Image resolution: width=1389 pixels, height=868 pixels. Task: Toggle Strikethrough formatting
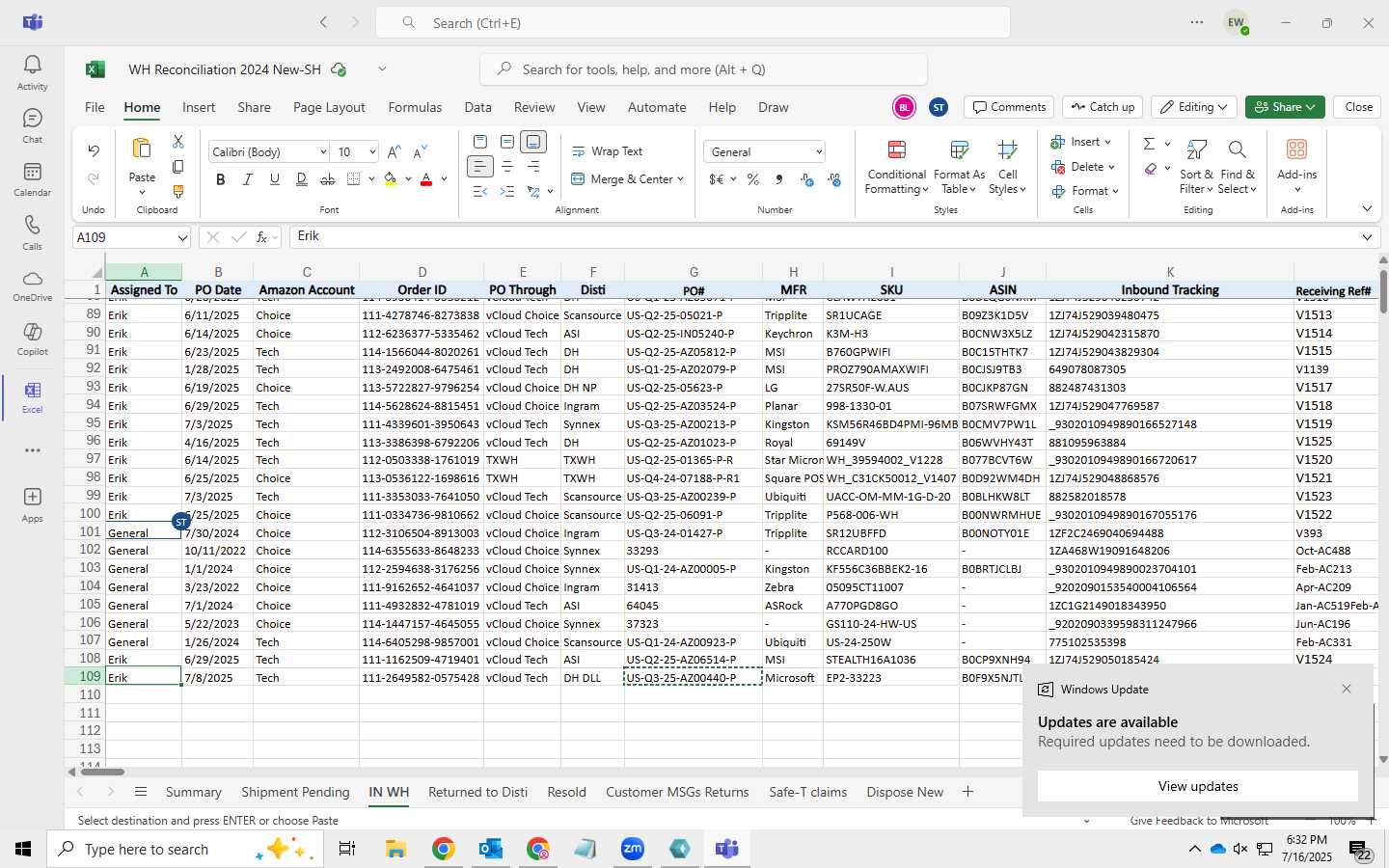point(328,179)
